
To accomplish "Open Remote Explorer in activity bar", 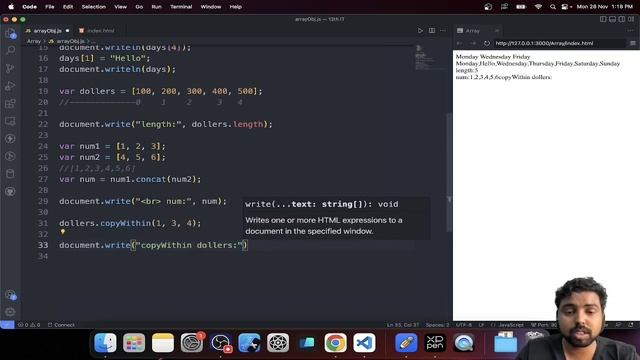I will (x=10, y=121).
